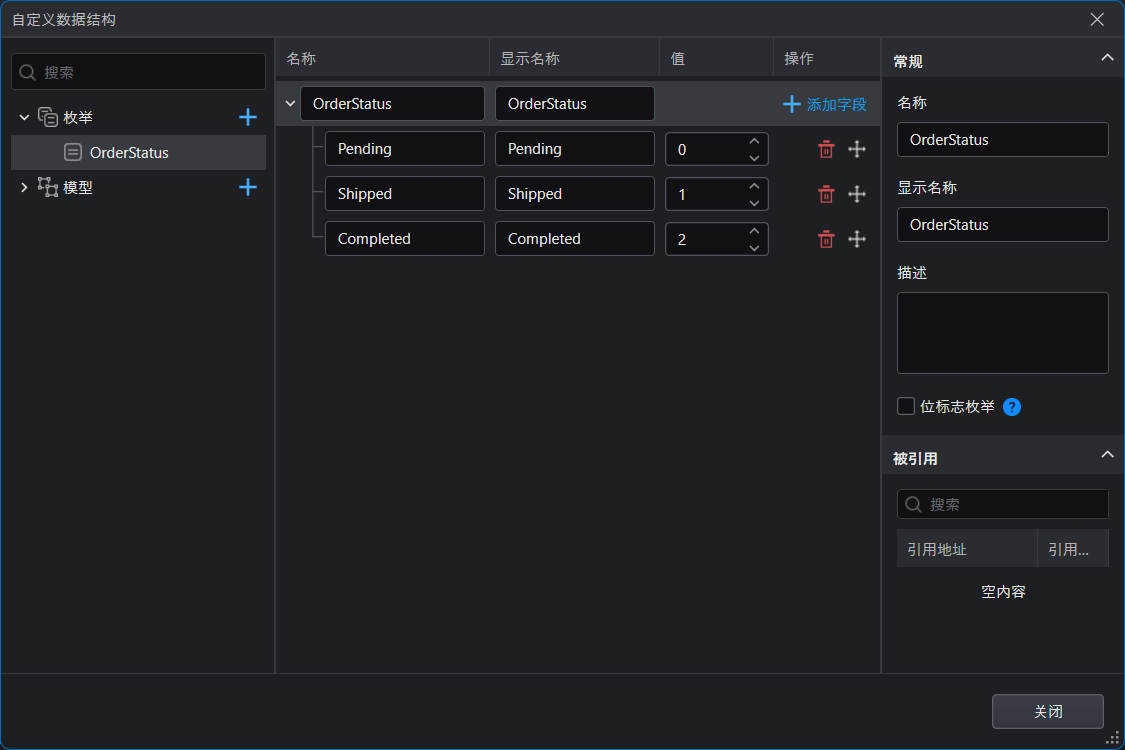This screenshot has width=1125, height=750.
Task: Open help for 位标志枚举 option
Action: (1012, 407)
